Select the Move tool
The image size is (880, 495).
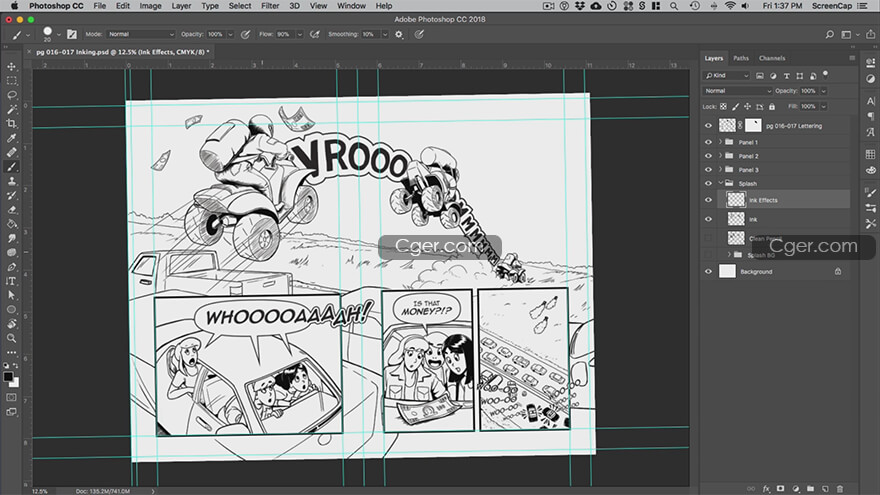click(x=11, y=66)
